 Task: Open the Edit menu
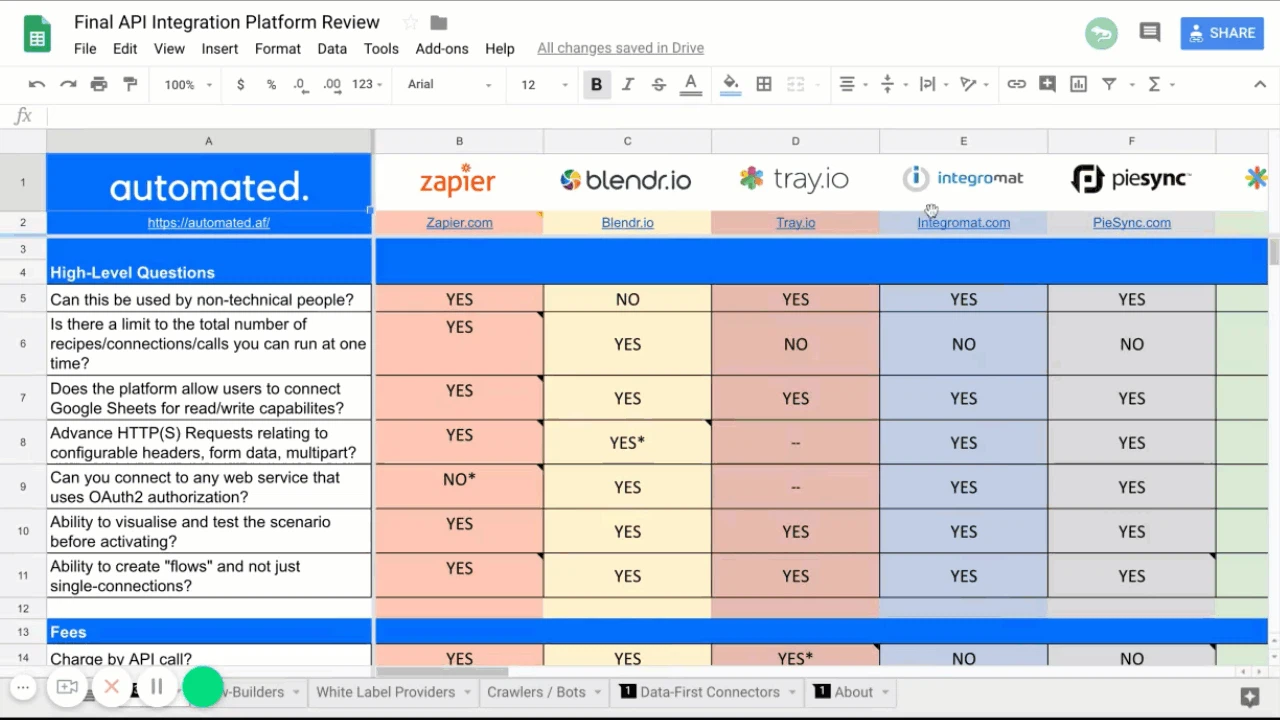(x=125, y=48)
